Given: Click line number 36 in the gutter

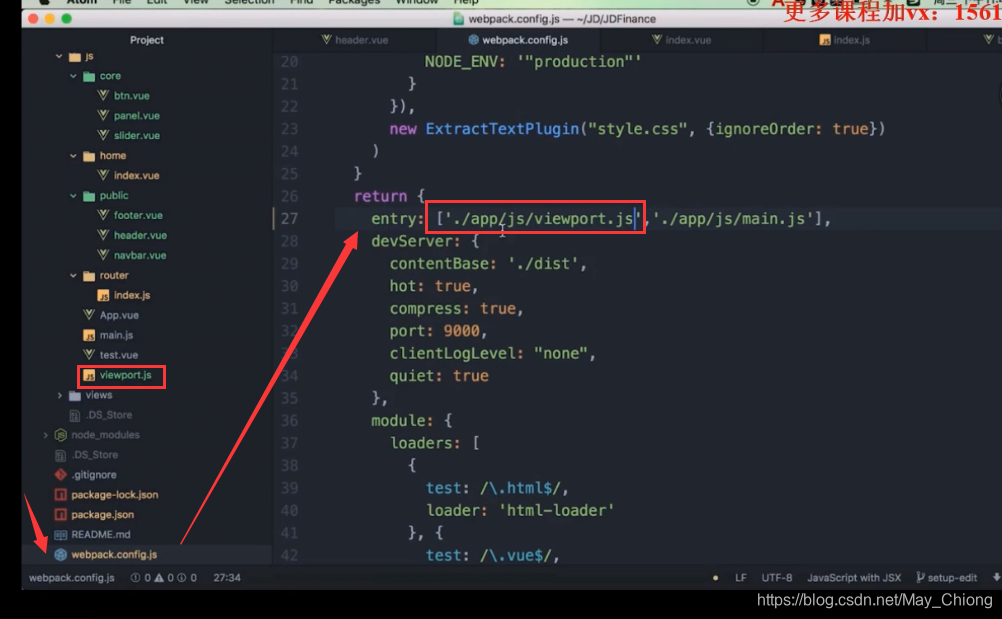Looking at the screenshot, I should (x=289, y=420).
